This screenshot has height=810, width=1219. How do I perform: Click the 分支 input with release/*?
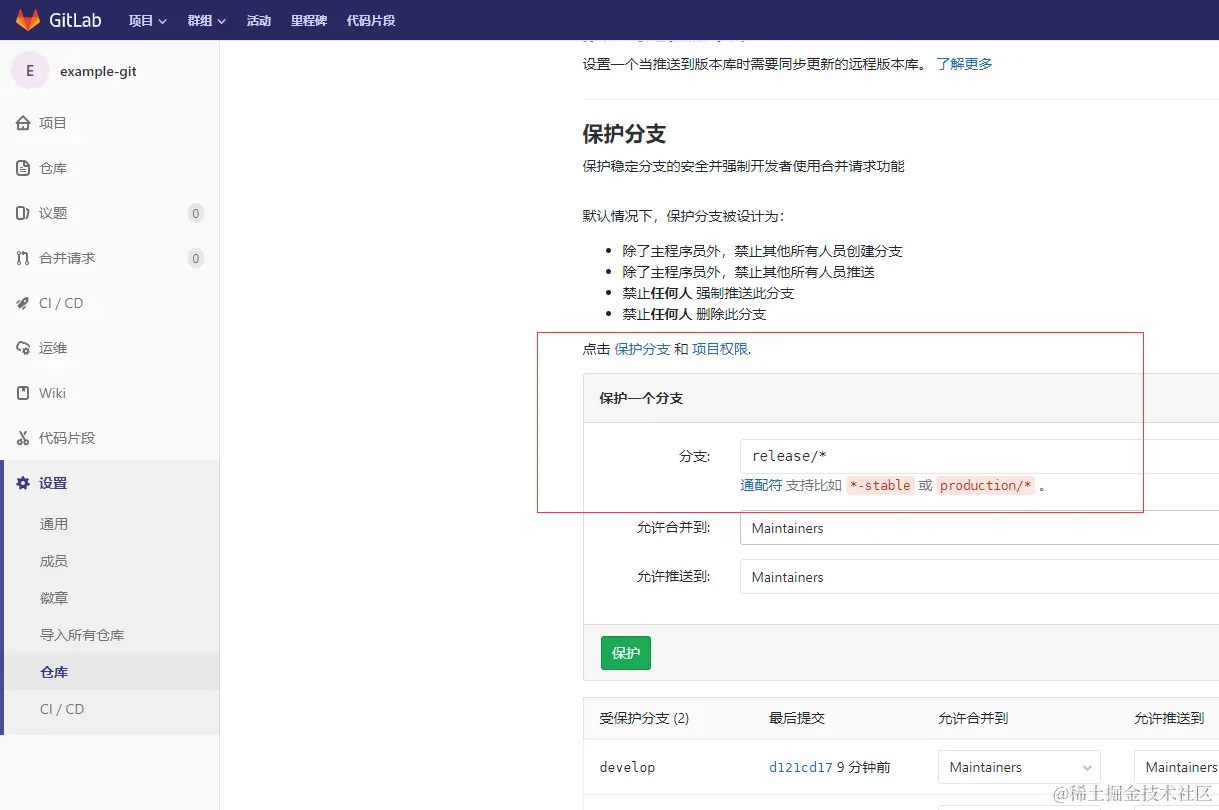pos(979,456)
